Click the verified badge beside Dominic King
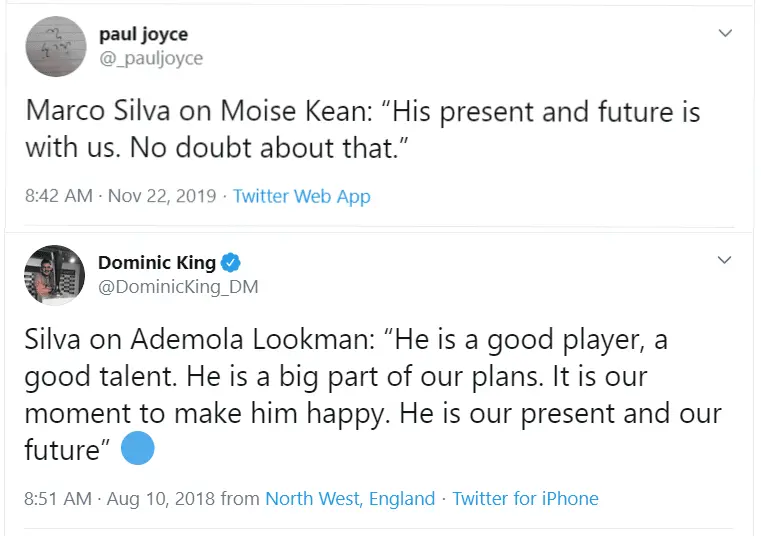761x536 pixels. pyautogui.click(x=231, y=263)
